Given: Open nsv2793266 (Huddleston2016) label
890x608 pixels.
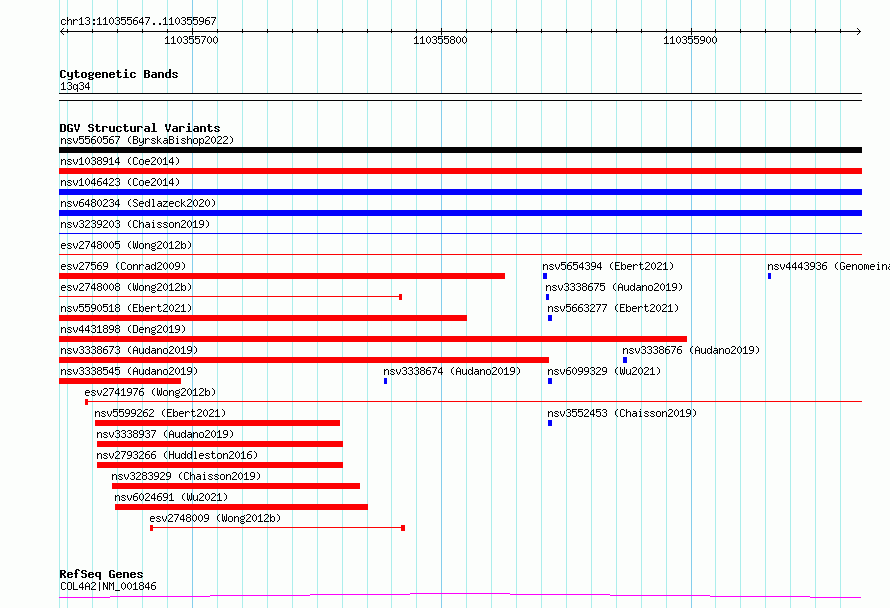Looking at the screenshot, I should pos(177,455).
